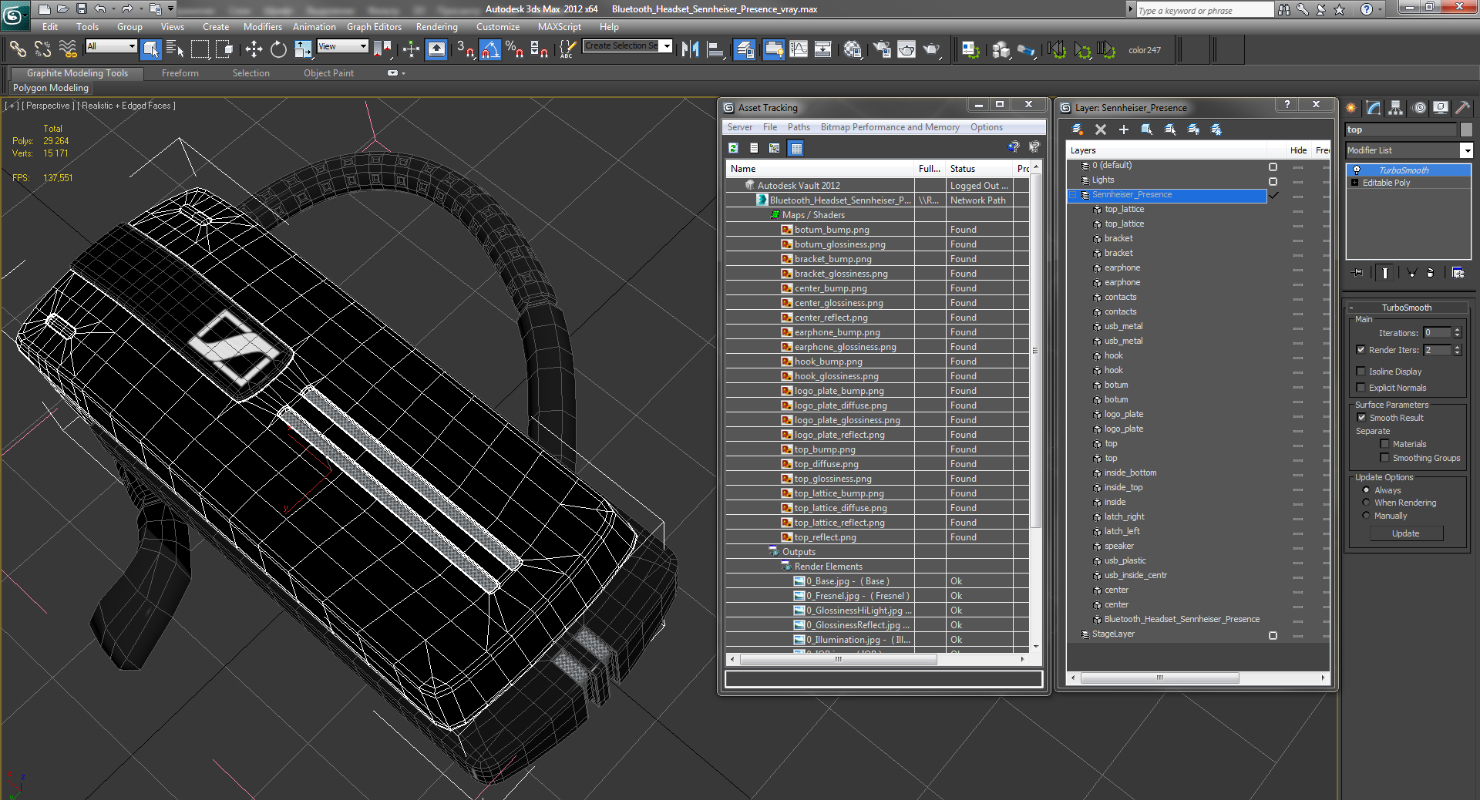Image resolution: width=1480 pixels, height=800 pixels.
Task: Enable the Isoline Display checkbox
Action: (x=1361, y=372)
